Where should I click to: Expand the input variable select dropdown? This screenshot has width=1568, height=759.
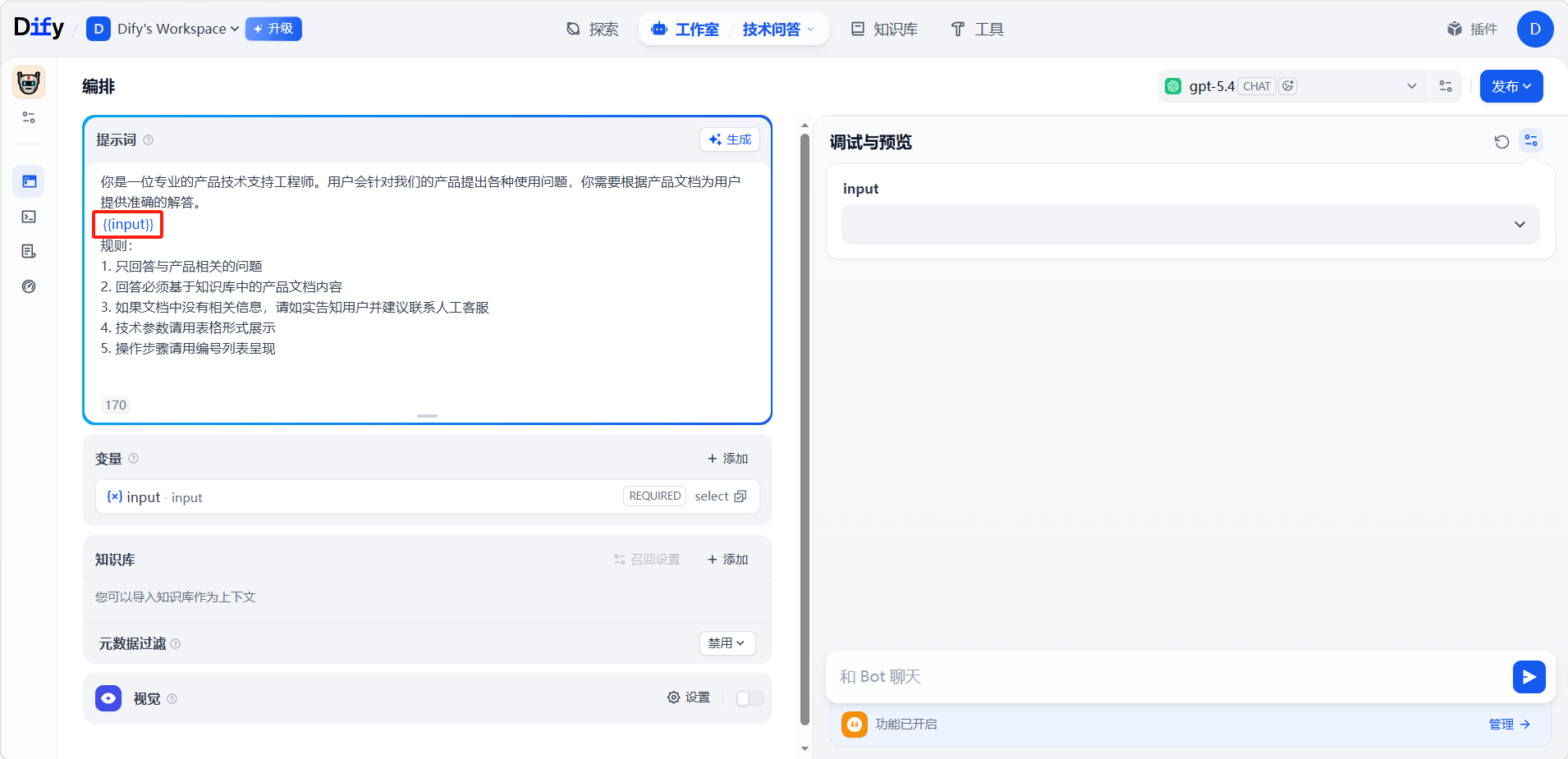pos(1190,225)
